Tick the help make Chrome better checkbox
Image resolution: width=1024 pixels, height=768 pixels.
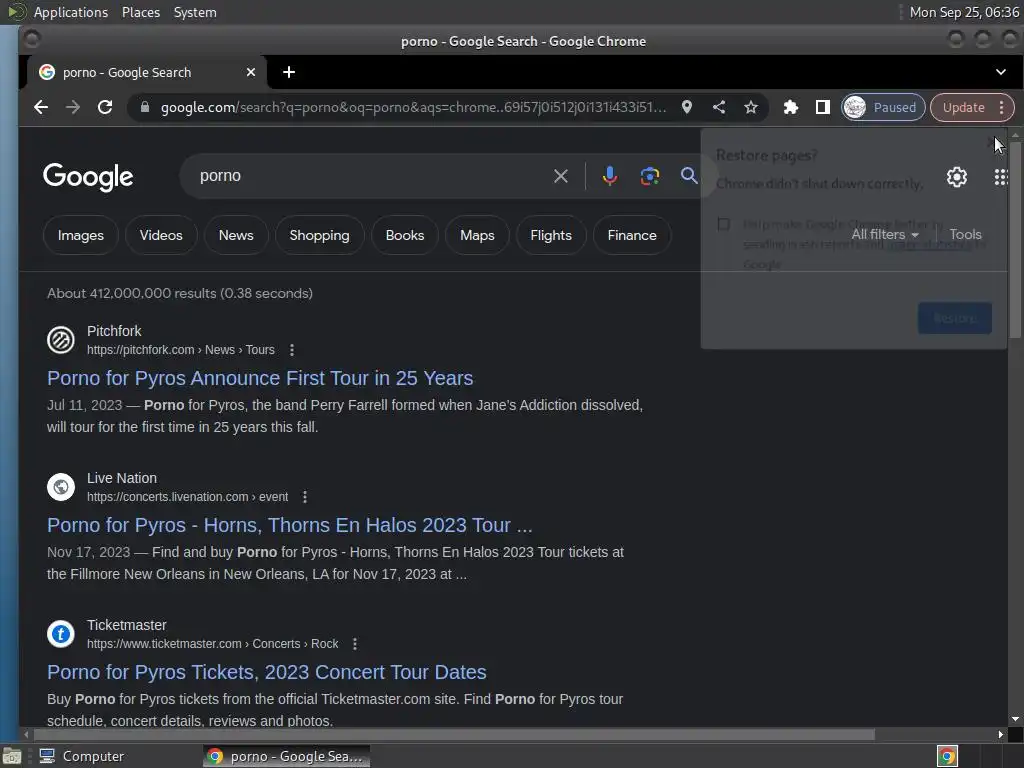724,224
